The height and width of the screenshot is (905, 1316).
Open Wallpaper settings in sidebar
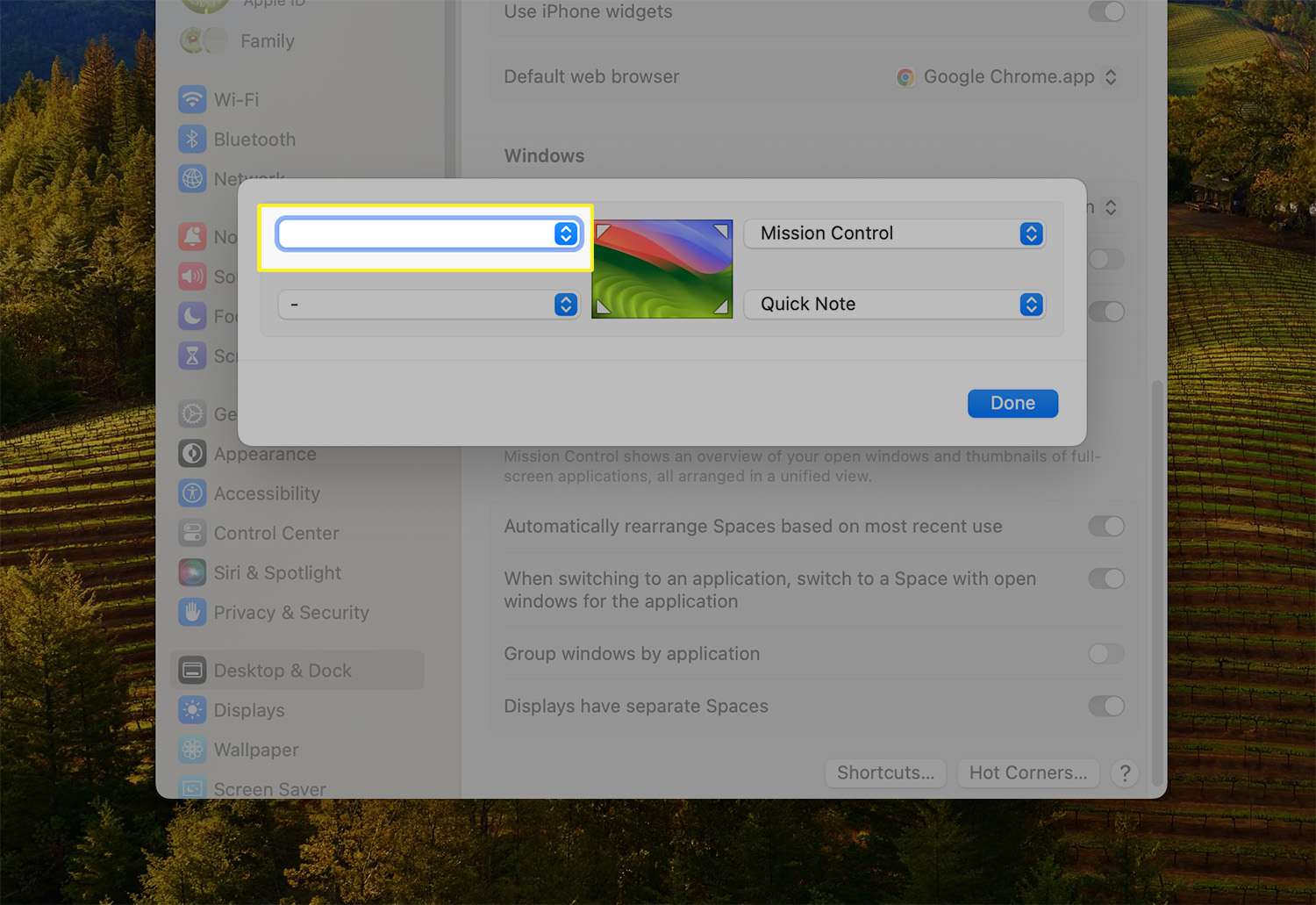click(256, 750)
